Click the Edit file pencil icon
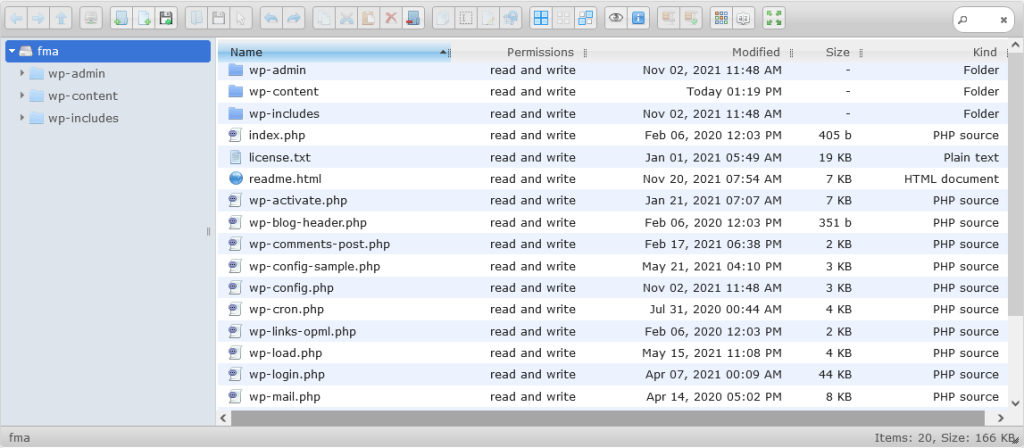Viewport: 1024px width, 448px height. click(x=487, y=18)
